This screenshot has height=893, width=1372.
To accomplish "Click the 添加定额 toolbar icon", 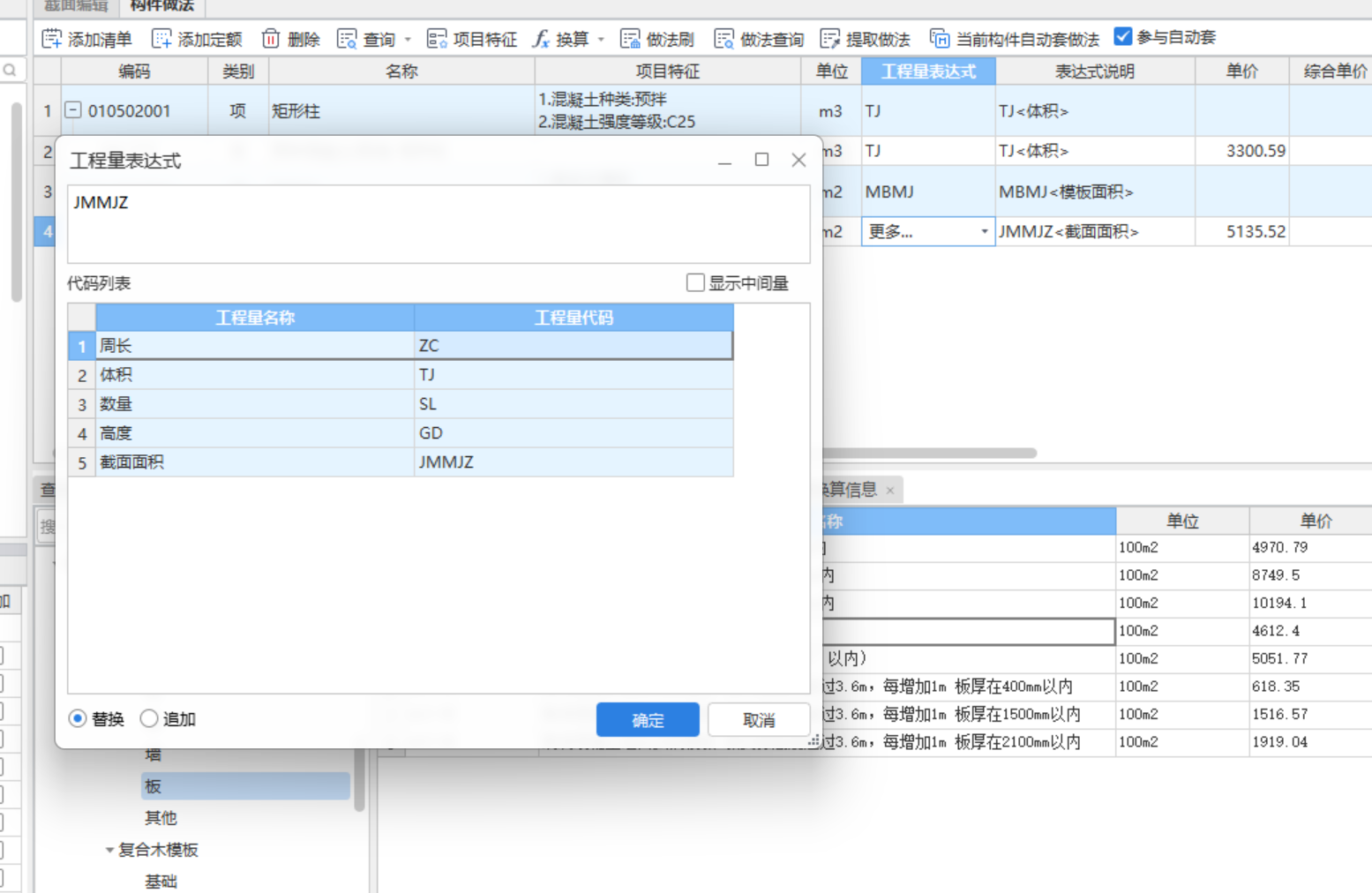I will tap(161, 39).
